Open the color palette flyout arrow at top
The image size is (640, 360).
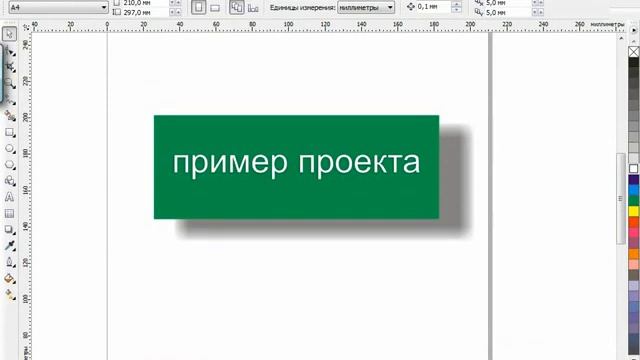point(633,31)
